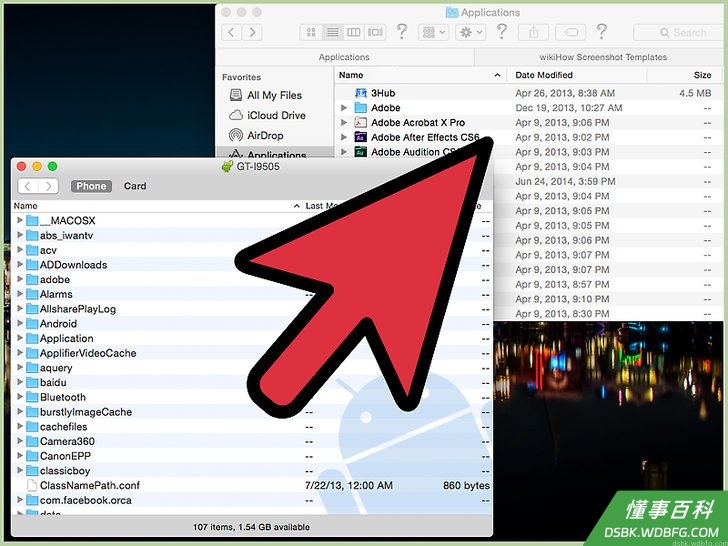Select the Adobe Audition icon
This screenshot has width=728, height=546.
click(361, 152)
